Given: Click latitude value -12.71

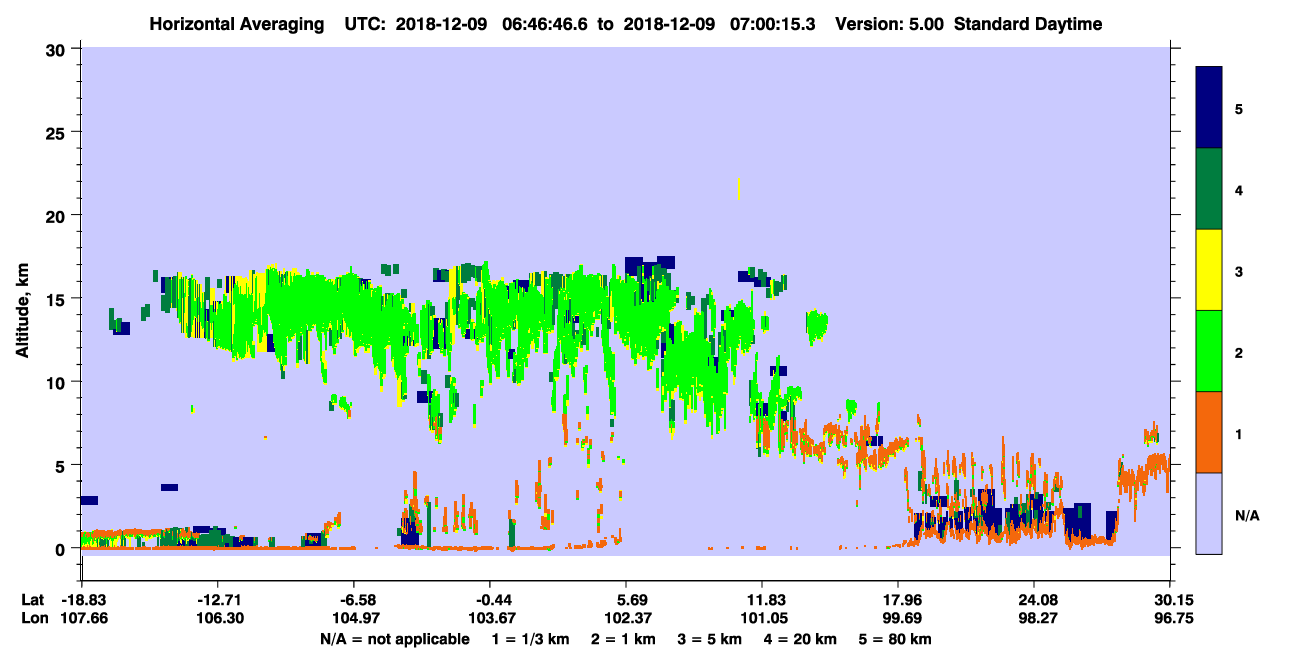Looking at the screenshot, I should pos(218,600).
